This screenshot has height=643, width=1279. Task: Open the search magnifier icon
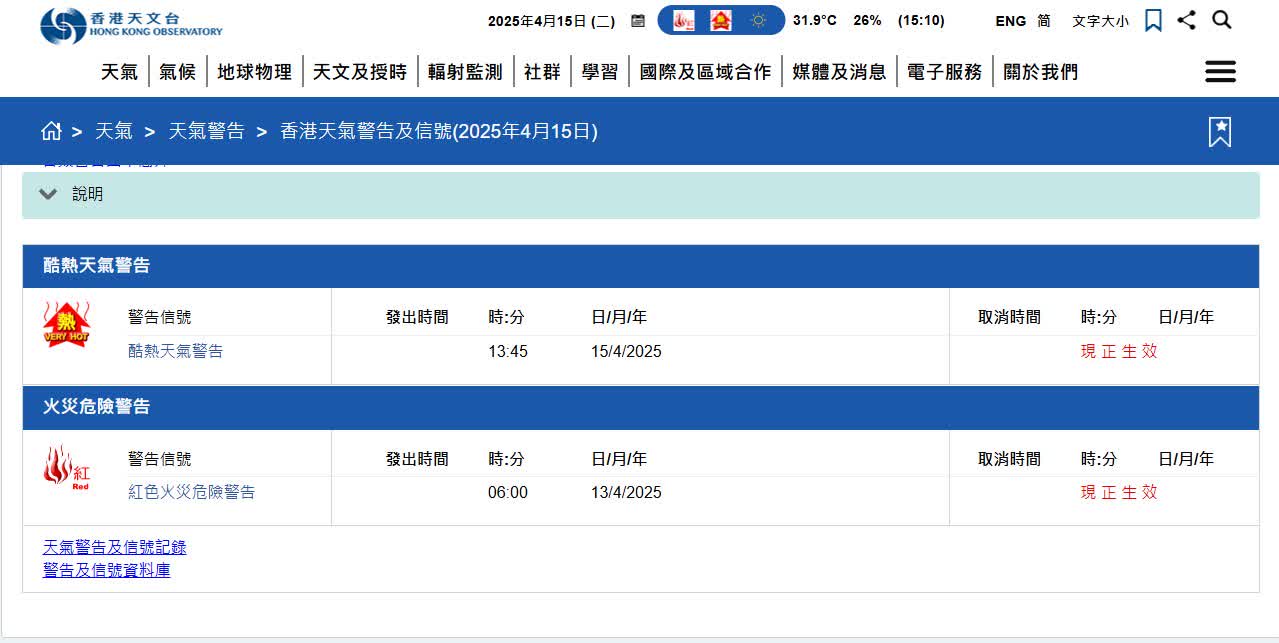pos(1222,20)
